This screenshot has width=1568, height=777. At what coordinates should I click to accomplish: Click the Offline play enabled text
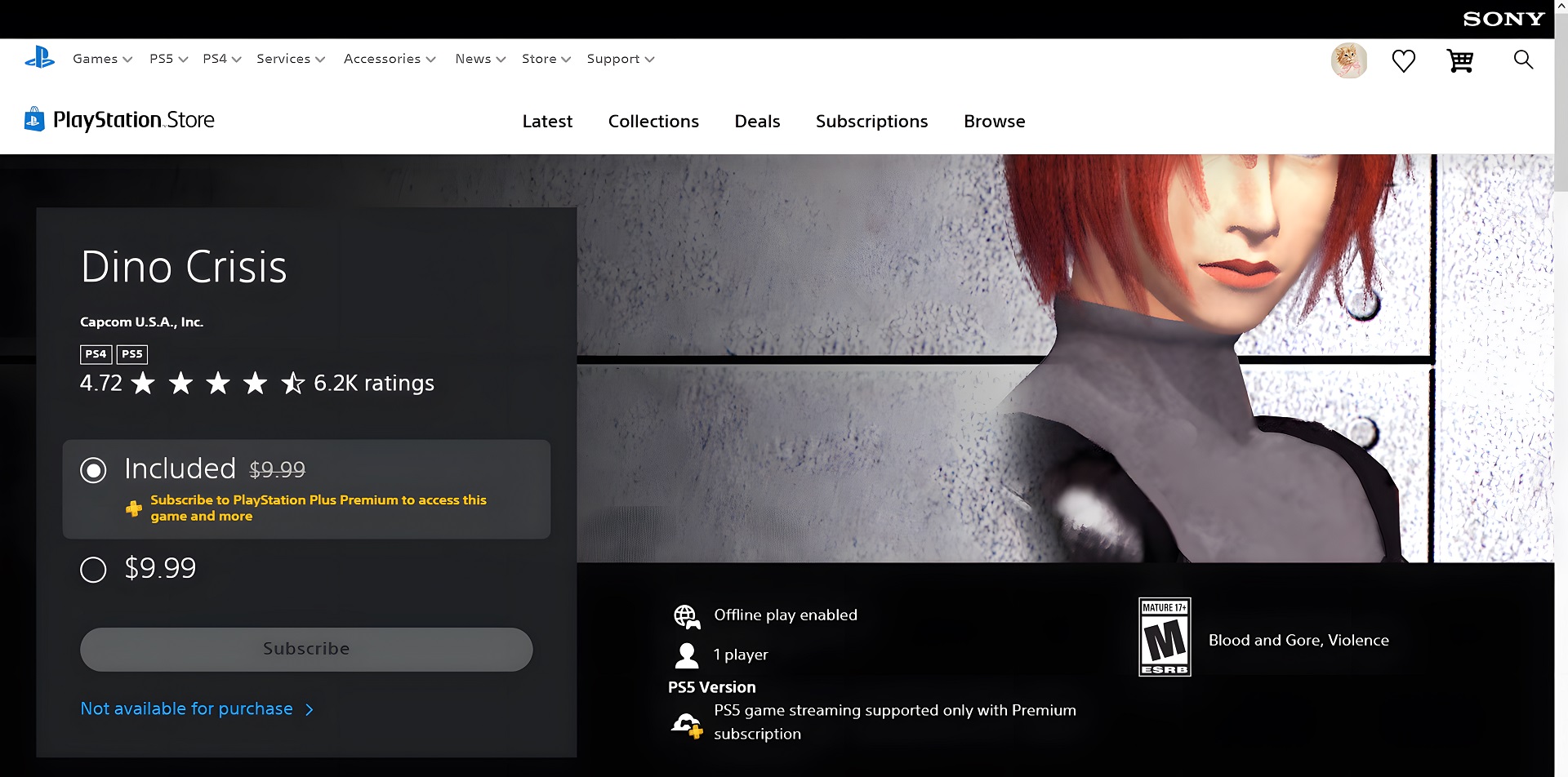786,615
